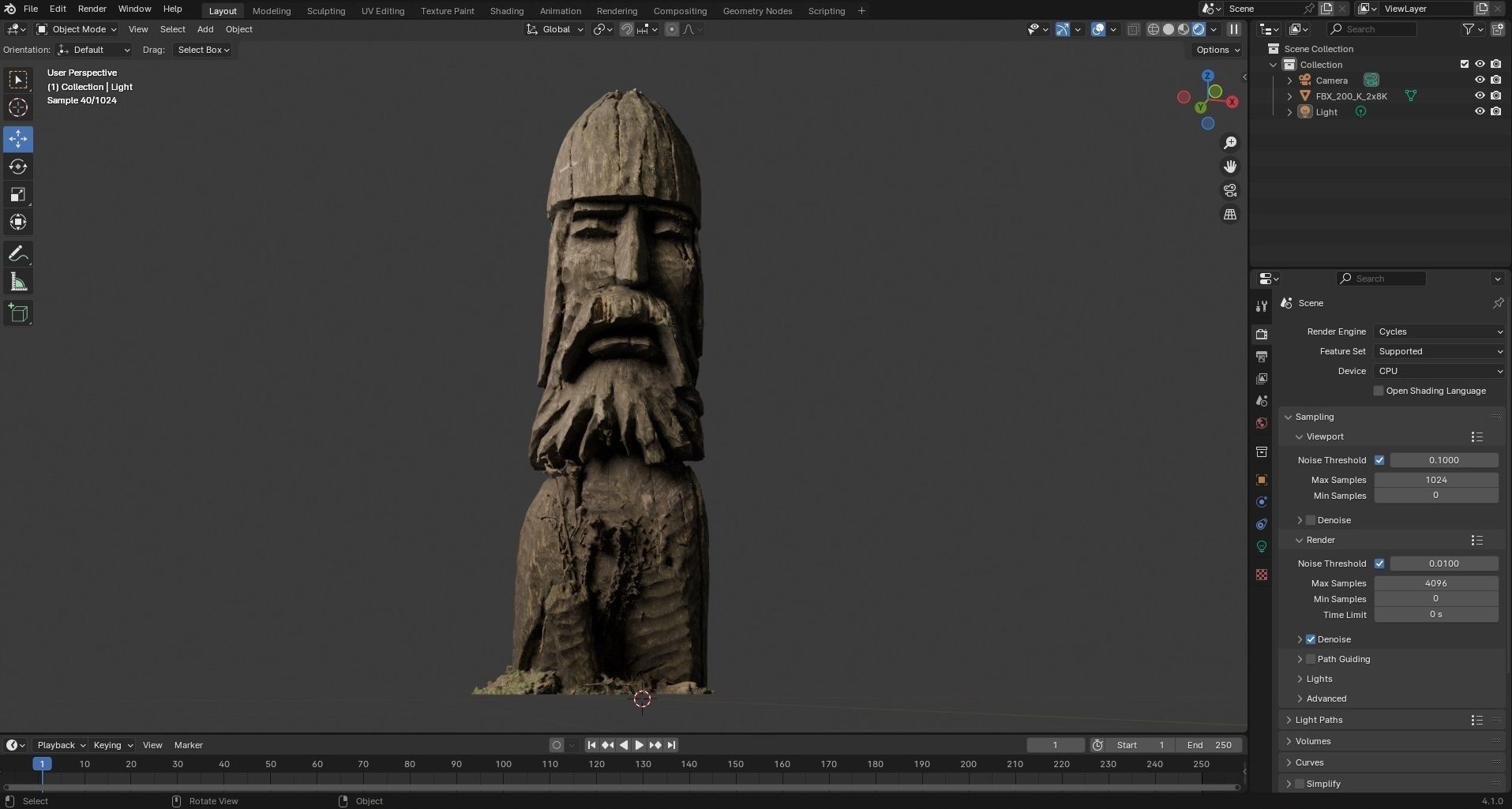Select the Annotate tool

[18, 254]
